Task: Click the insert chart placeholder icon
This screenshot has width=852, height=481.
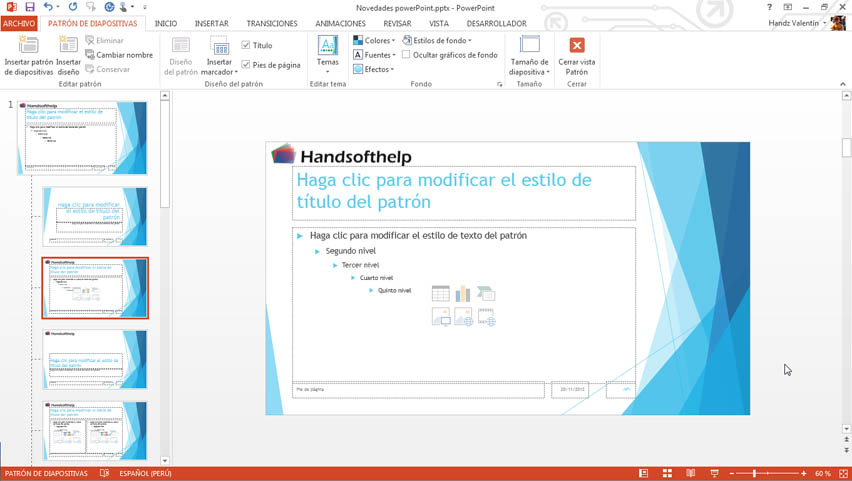Action: 463,294
